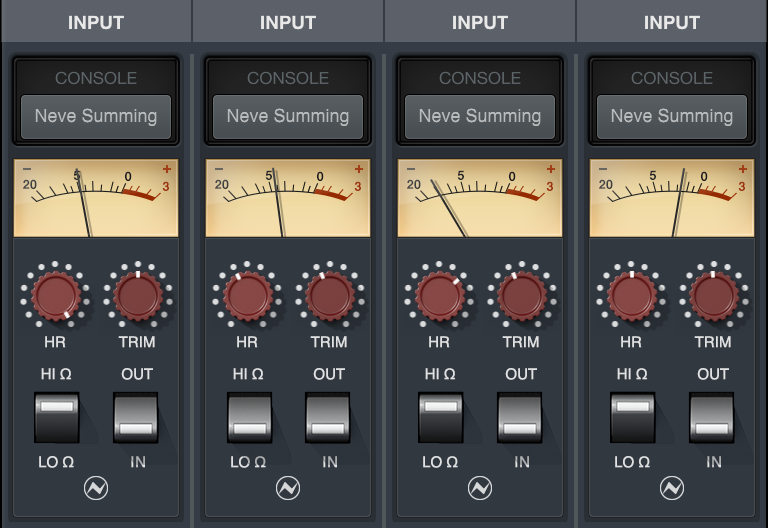Select the second channel's INPUT header
768x528 pixels.
(x=288, y=22)
